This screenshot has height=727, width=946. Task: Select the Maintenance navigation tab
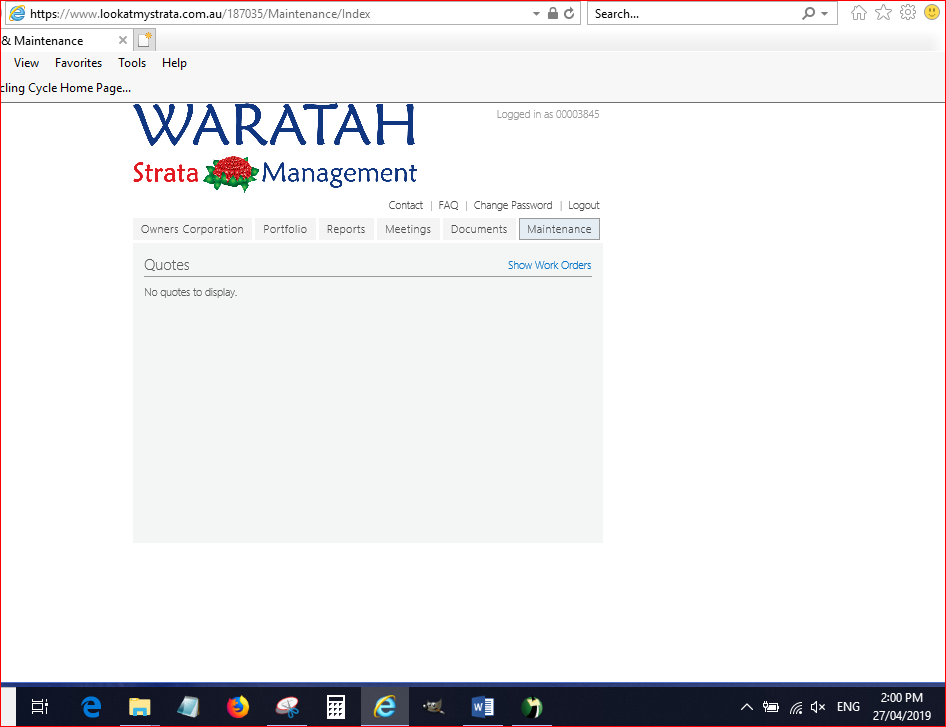(559, 229)
